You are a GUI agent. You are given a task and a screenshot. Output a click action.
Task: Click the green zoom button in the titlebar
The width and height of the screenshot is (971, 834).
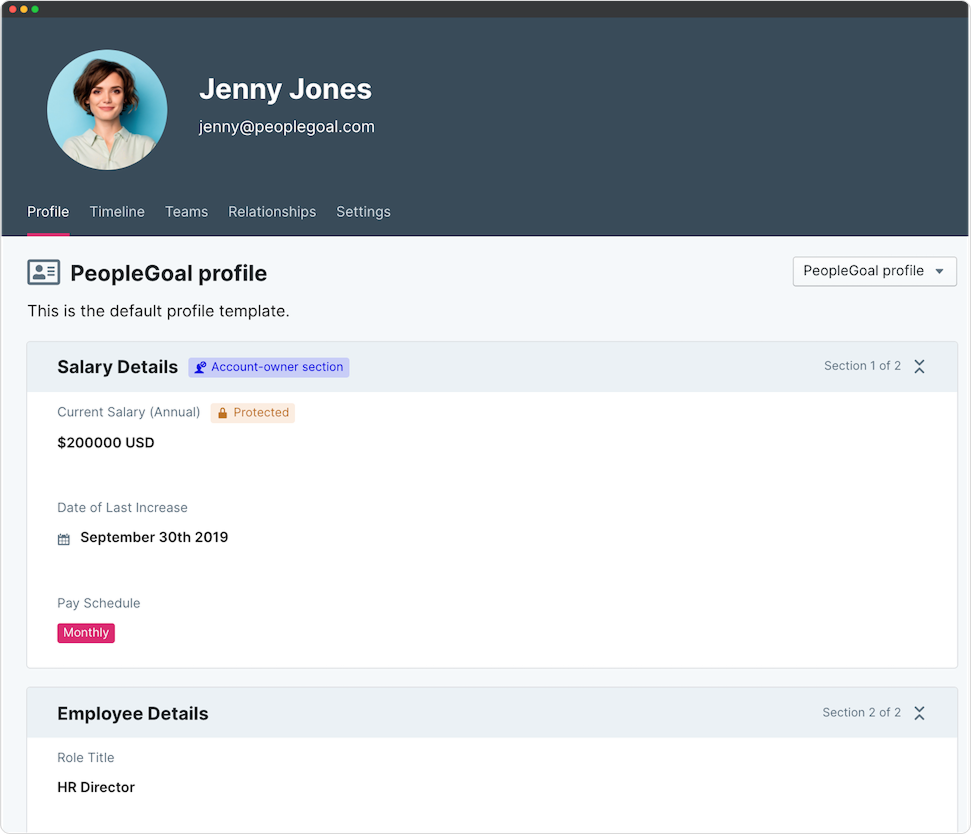click(36, 7)
